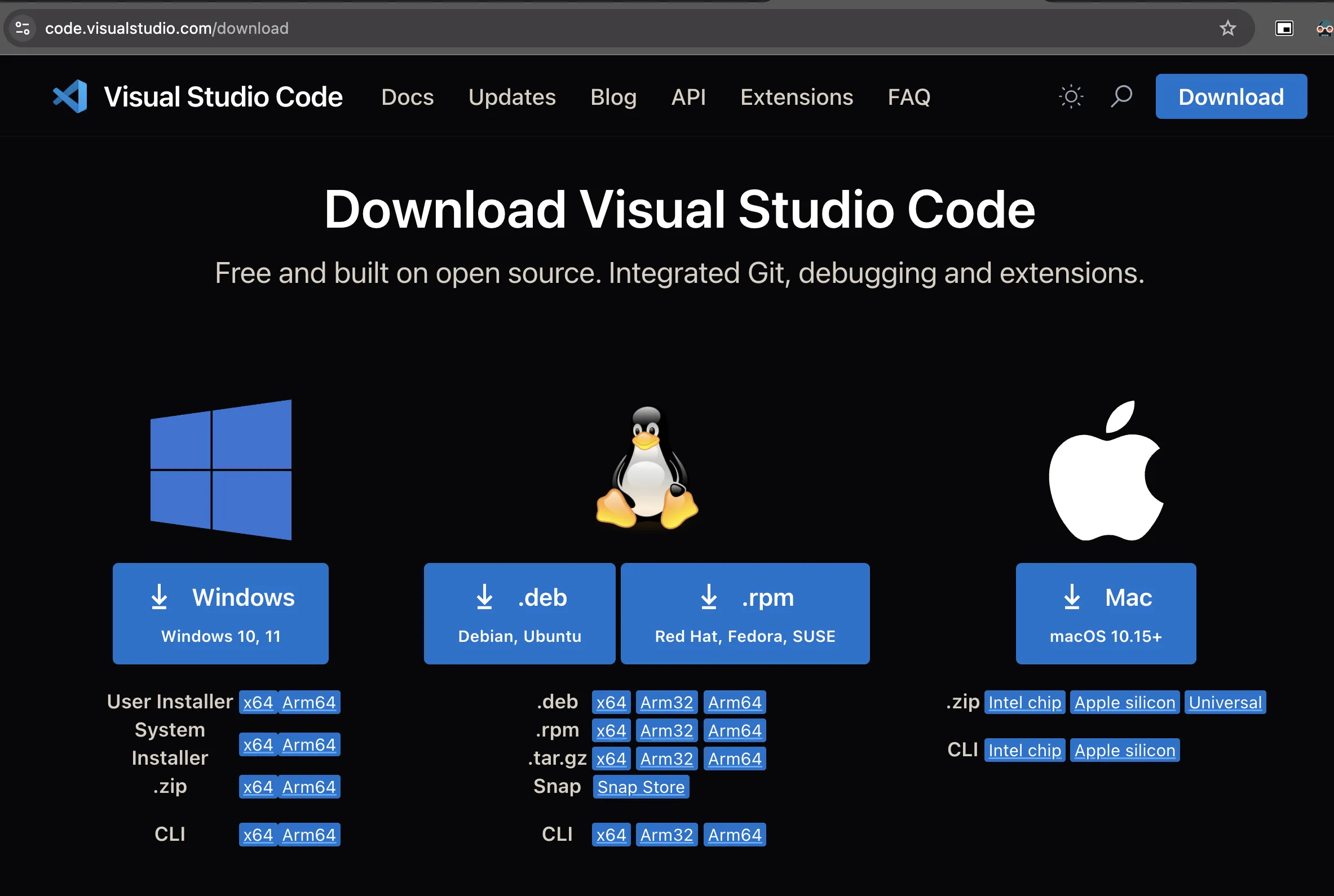Select User Installer Arm64 link
The height and width of the screenshot is (896, 1334).
coord(309,702)
